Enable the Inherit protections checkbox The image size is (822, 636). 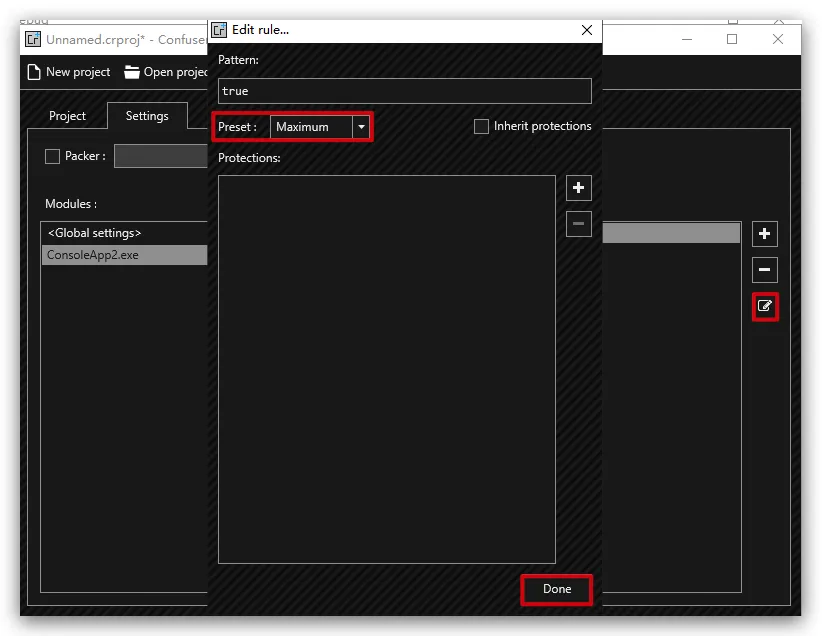pyautogui.click(x=482, y=126)
